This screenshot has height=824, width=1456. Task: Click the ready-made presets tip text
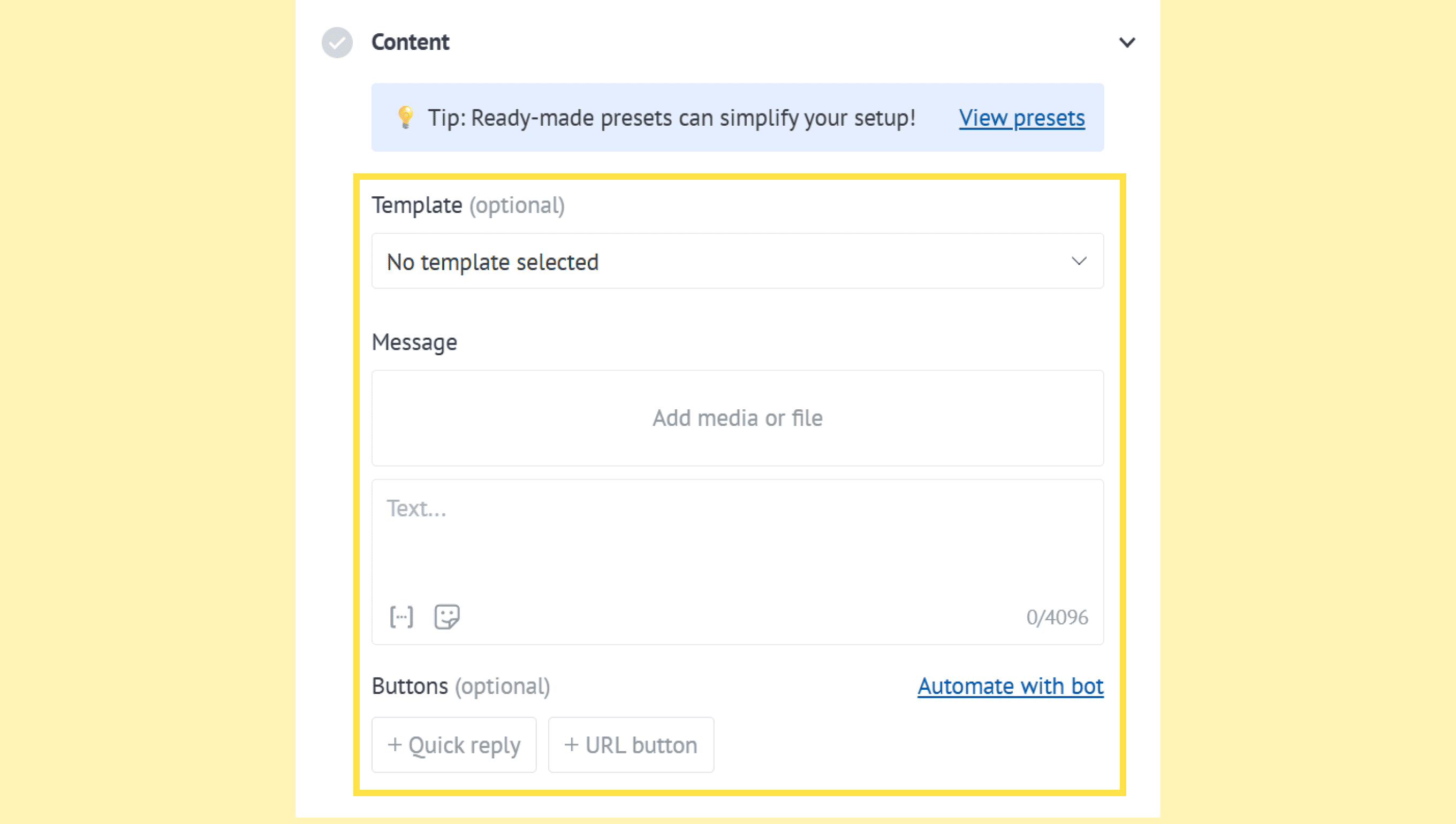tap(671, 118)
